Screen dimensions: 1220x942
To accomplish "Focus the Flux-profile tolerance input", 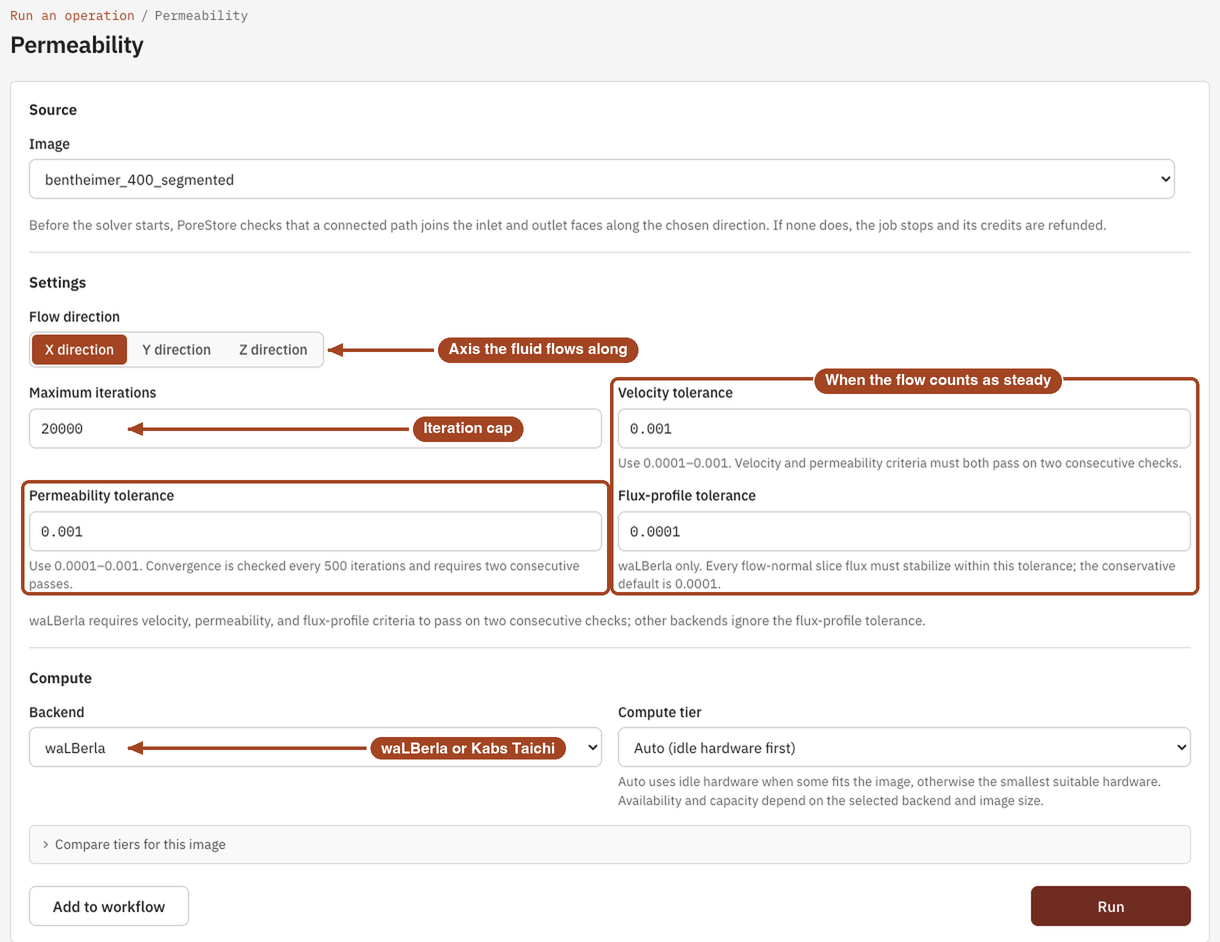I will click(x=904, y=532).
